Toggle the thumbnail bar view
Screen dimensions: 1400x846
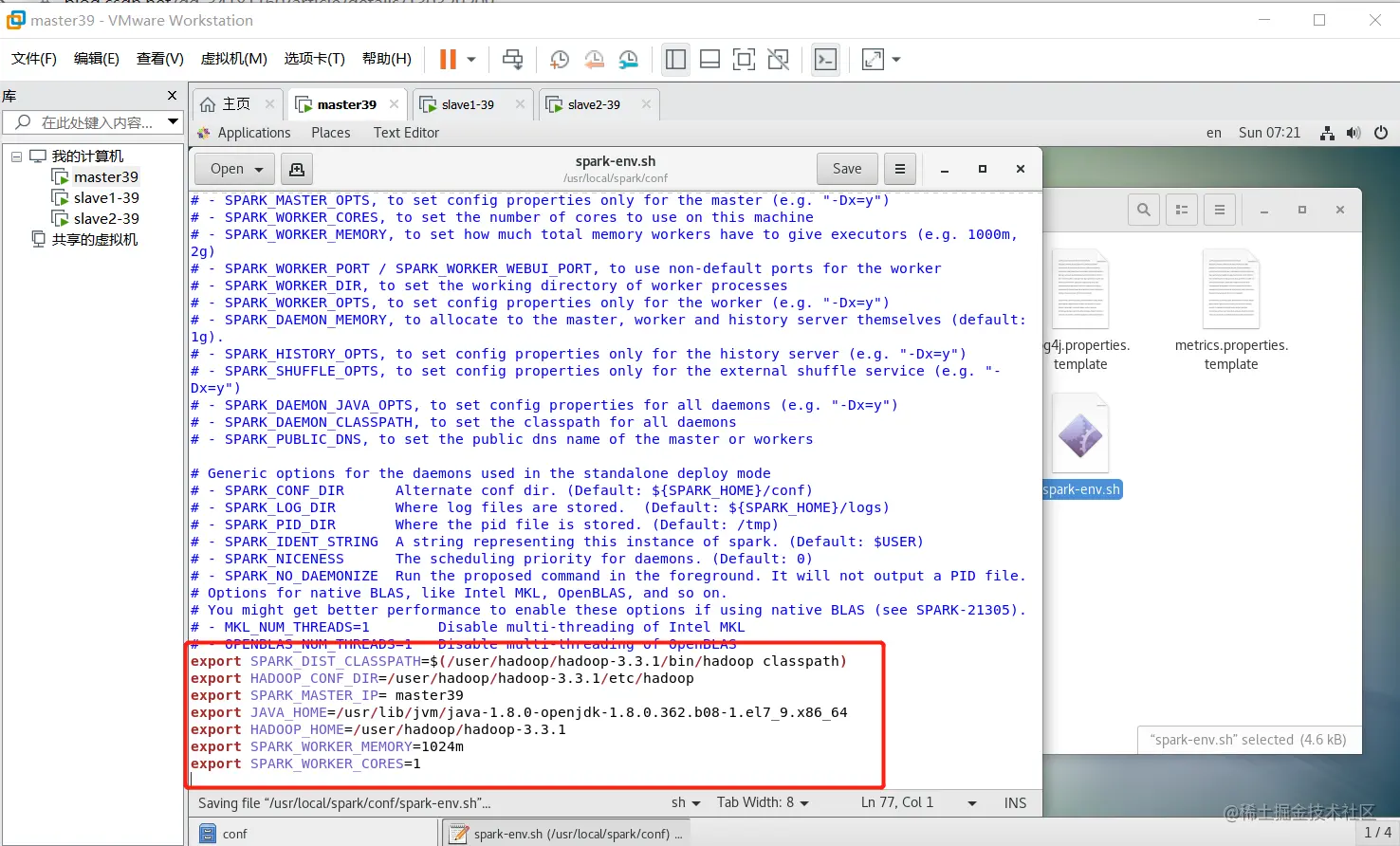click(x=709, y=60)
